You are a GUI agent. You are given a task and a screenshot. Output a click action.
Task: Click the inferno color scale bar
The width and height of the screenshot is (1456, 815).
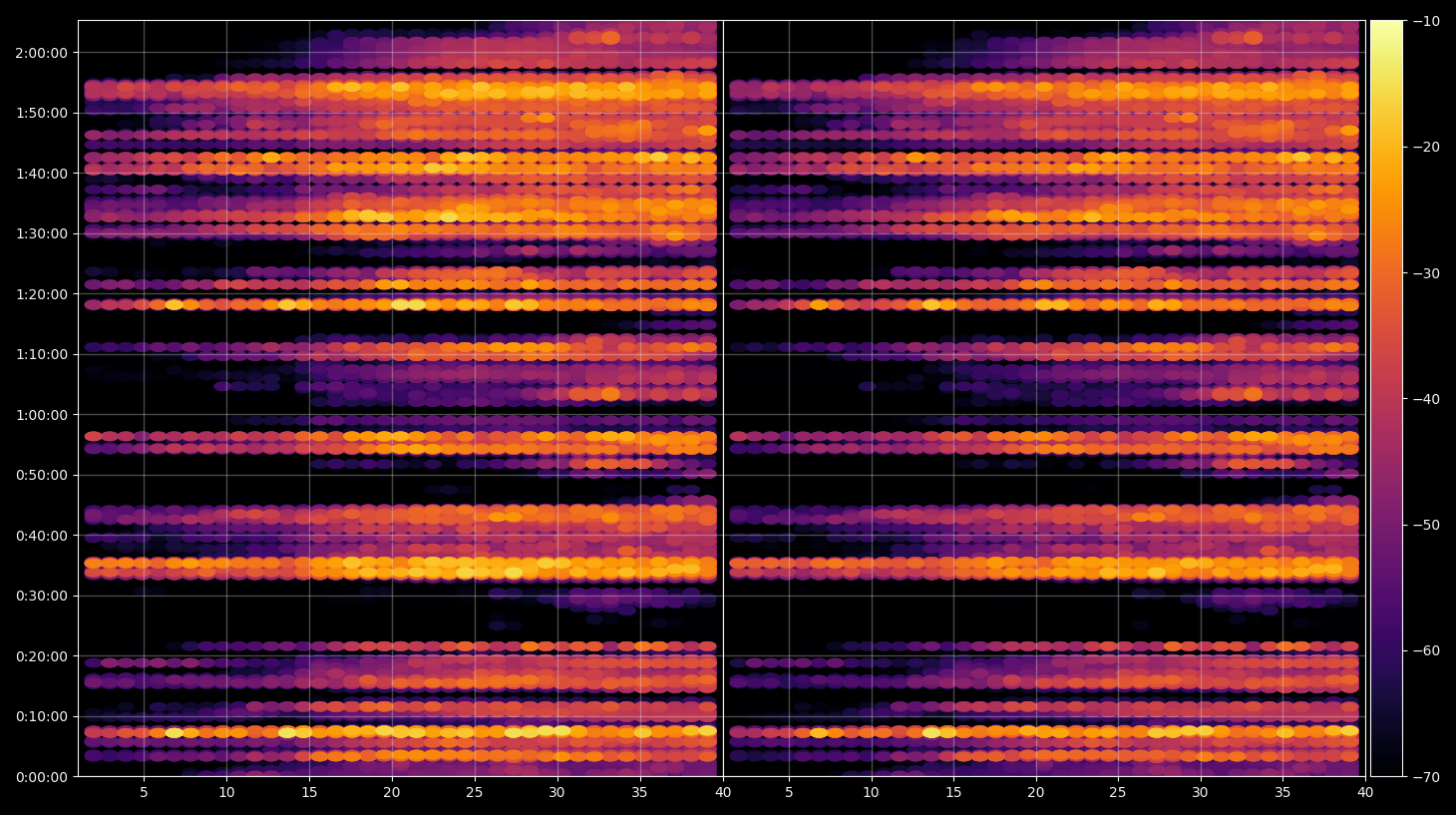click(1386, 398)
